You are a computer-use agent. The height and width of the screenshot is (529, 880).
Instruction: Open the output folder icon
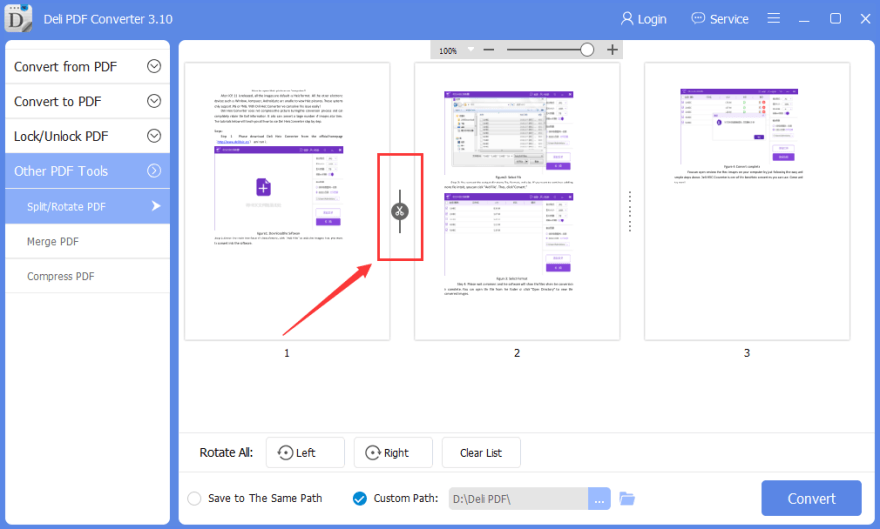(x=627, y=498)
